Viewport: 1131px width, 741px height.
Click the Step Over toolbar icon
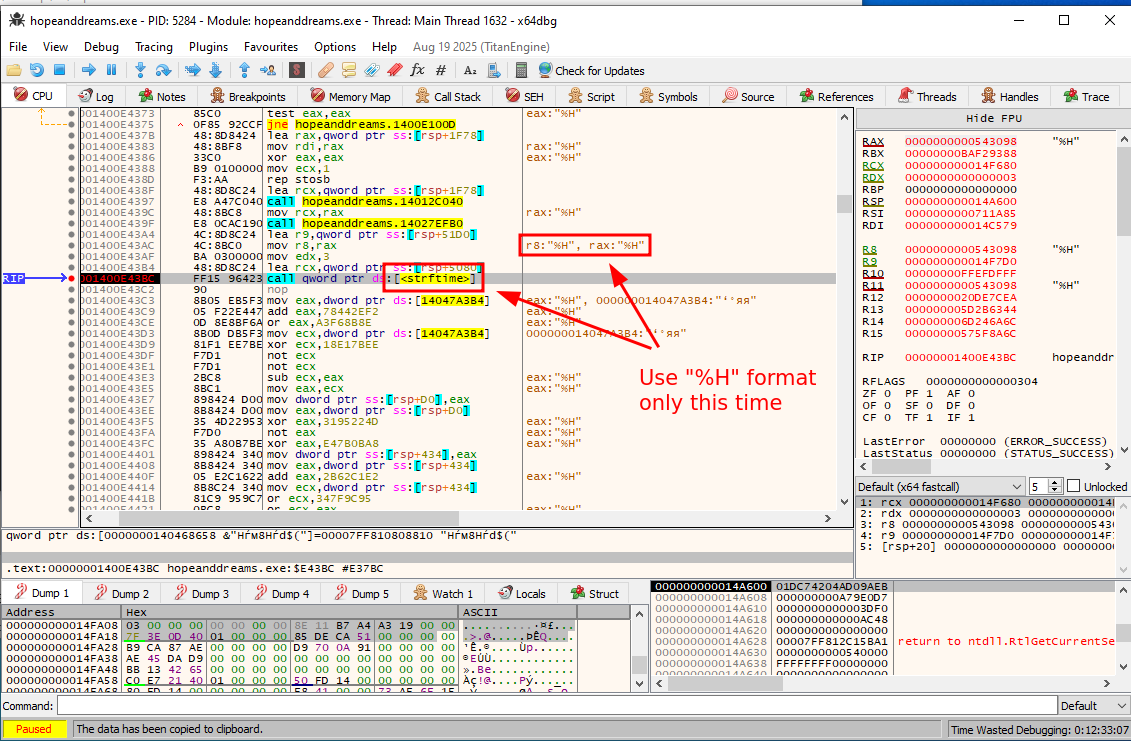click(x=164, y=70)
